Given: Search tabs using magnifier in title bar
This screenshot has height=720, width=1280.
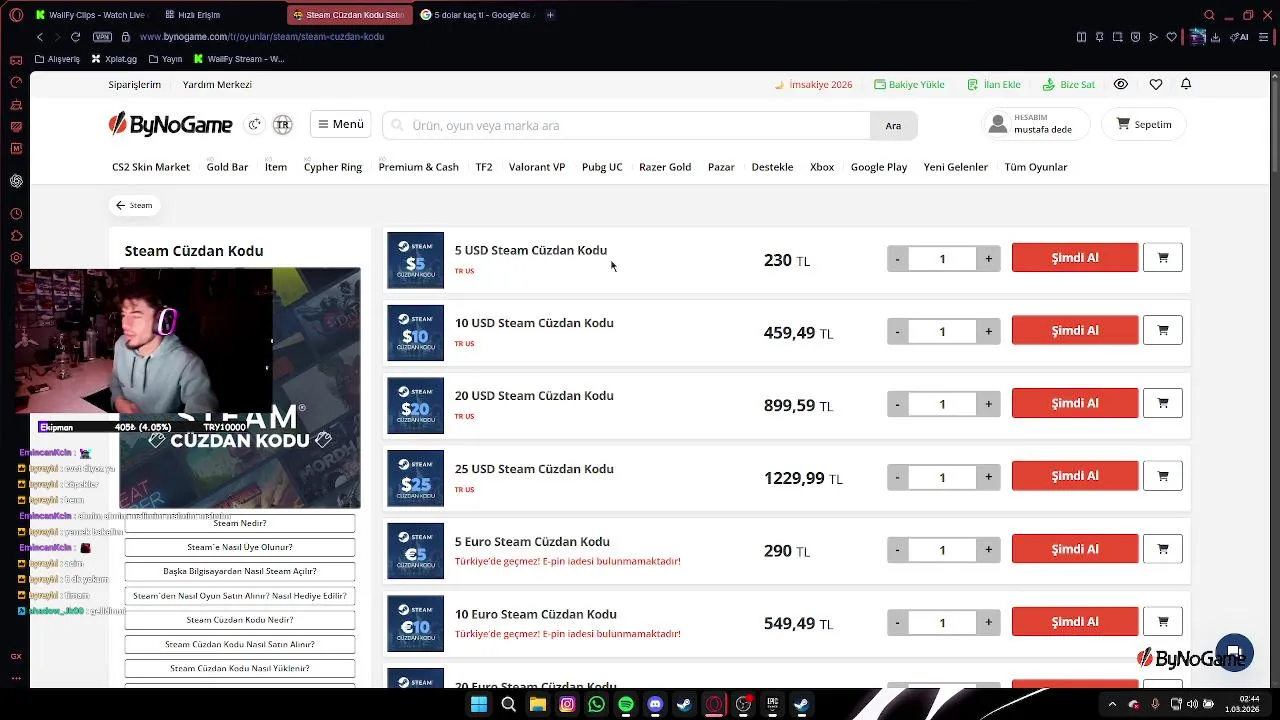Looking at the screenshot, I should pos(1209,15).
